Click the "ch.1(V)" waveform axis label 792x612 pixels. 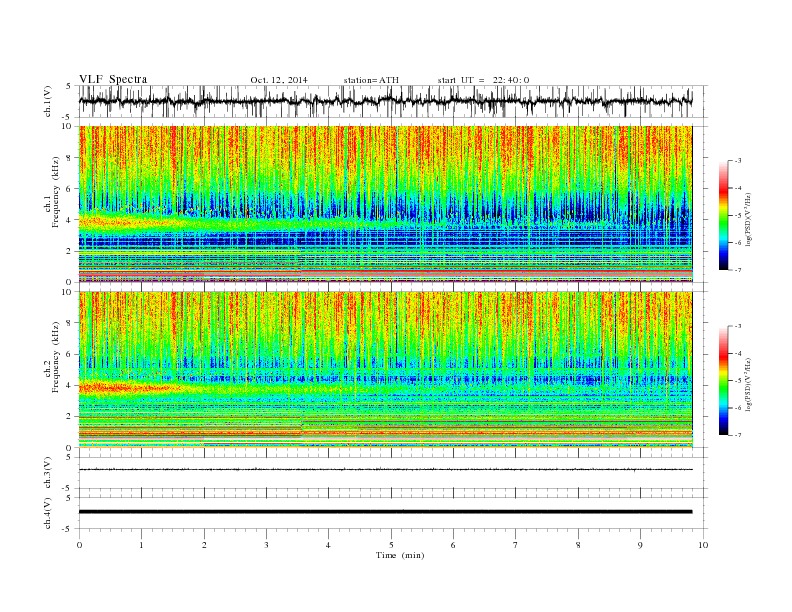tap(47, 101)
